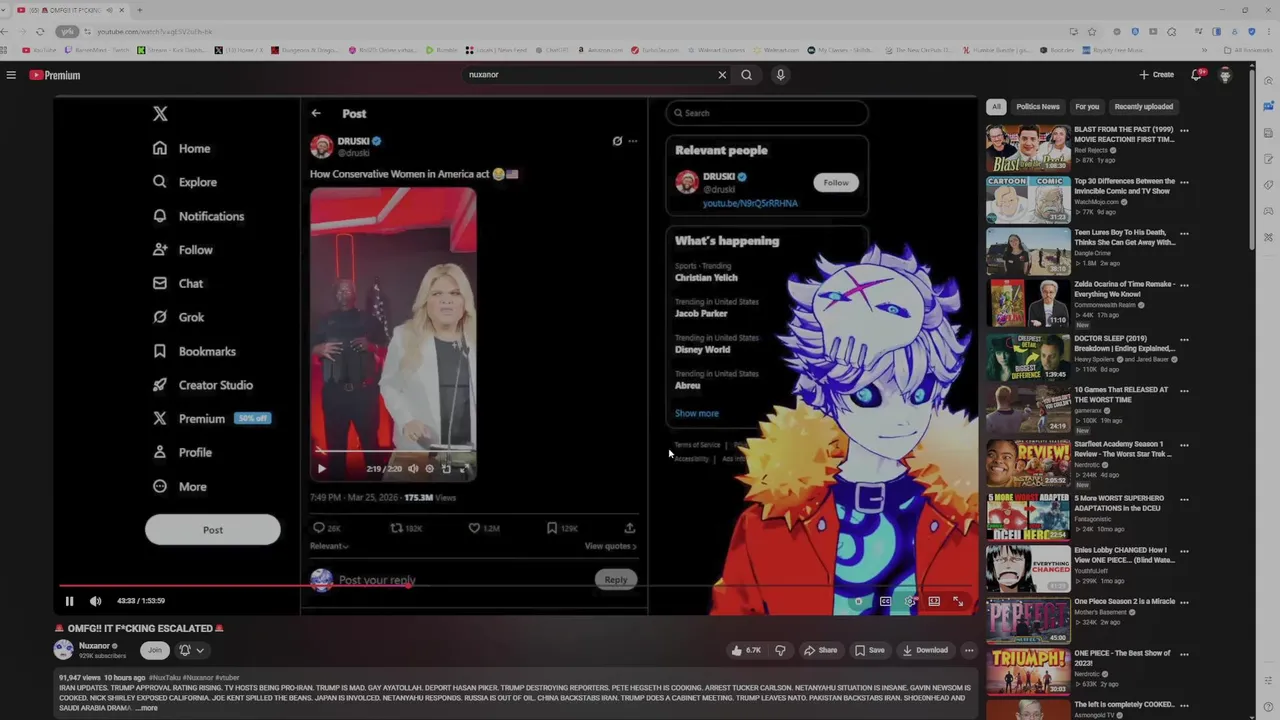Viewport: 1280px width, 720px height.
Task: Mute the video player volume
Action: [95, 601]
